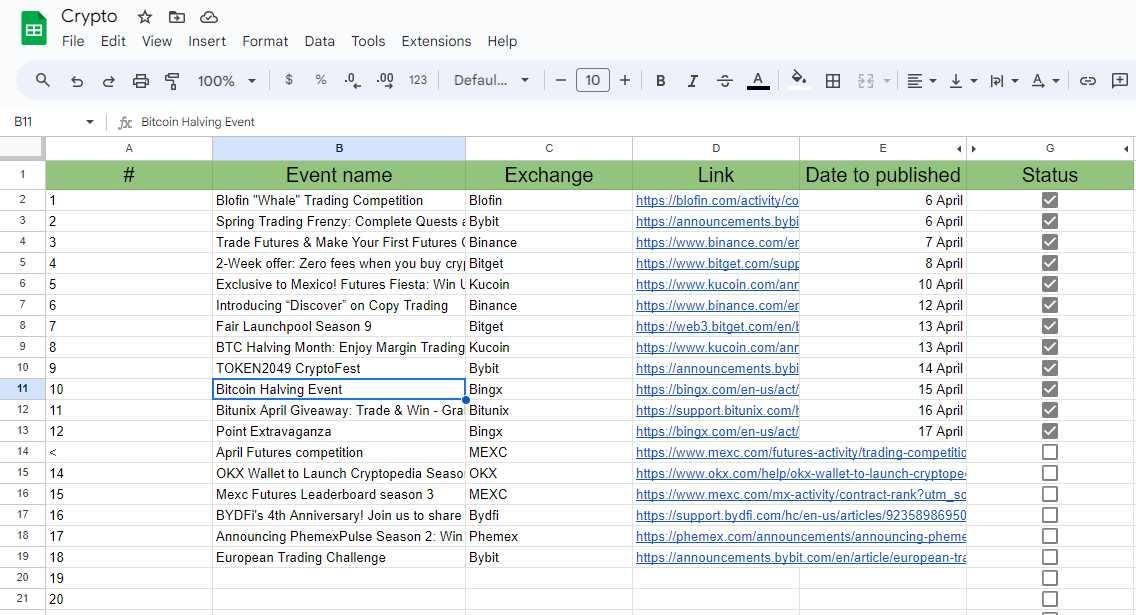
Task: Open the Tools menu
Action: (x=368, y=41)
